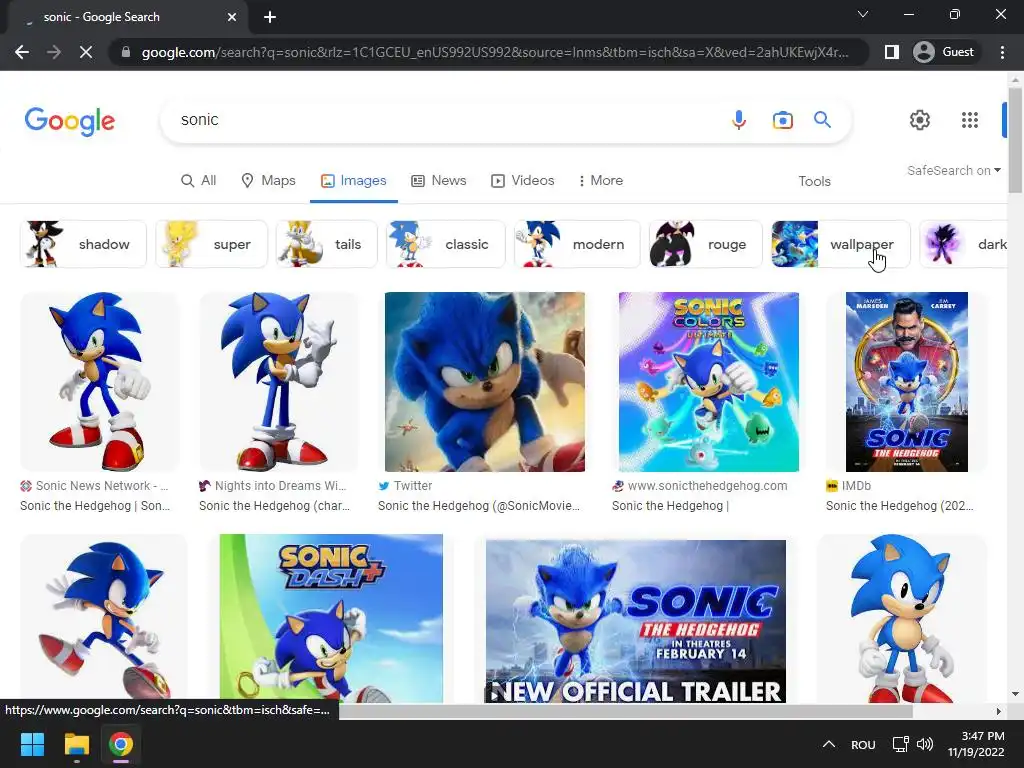Click the voice search microphone icon
This screenshot has height=768, width=1024.
[x=739, y=120]
